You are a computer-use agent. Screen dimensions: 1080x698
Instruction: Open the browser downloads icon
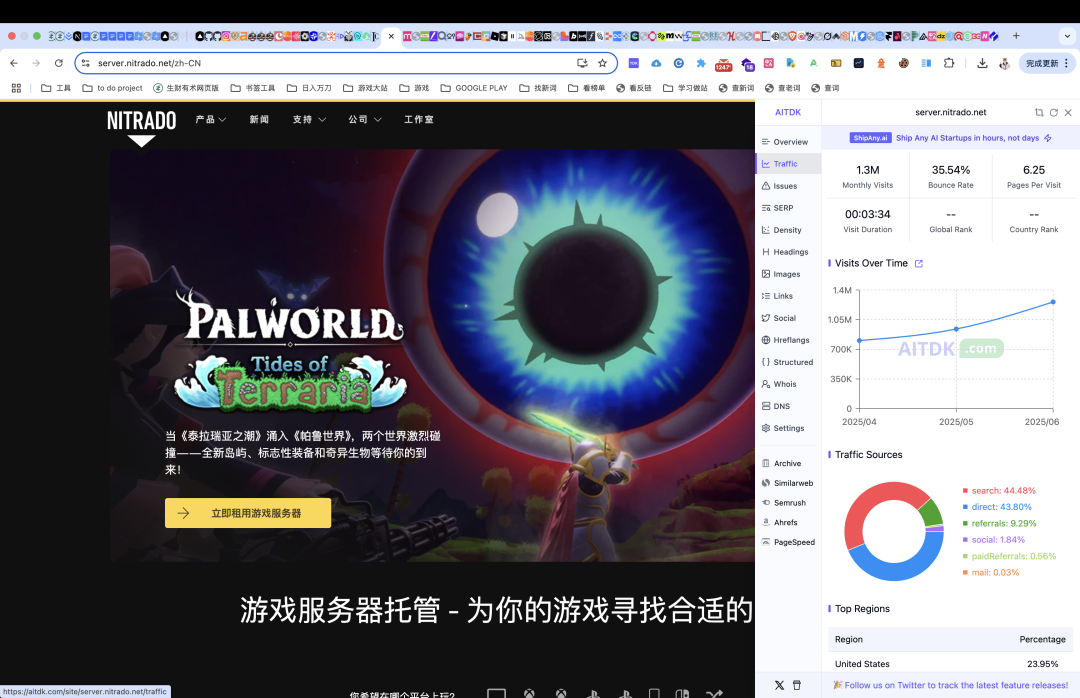pyautogui.click(x=982, y=63)
